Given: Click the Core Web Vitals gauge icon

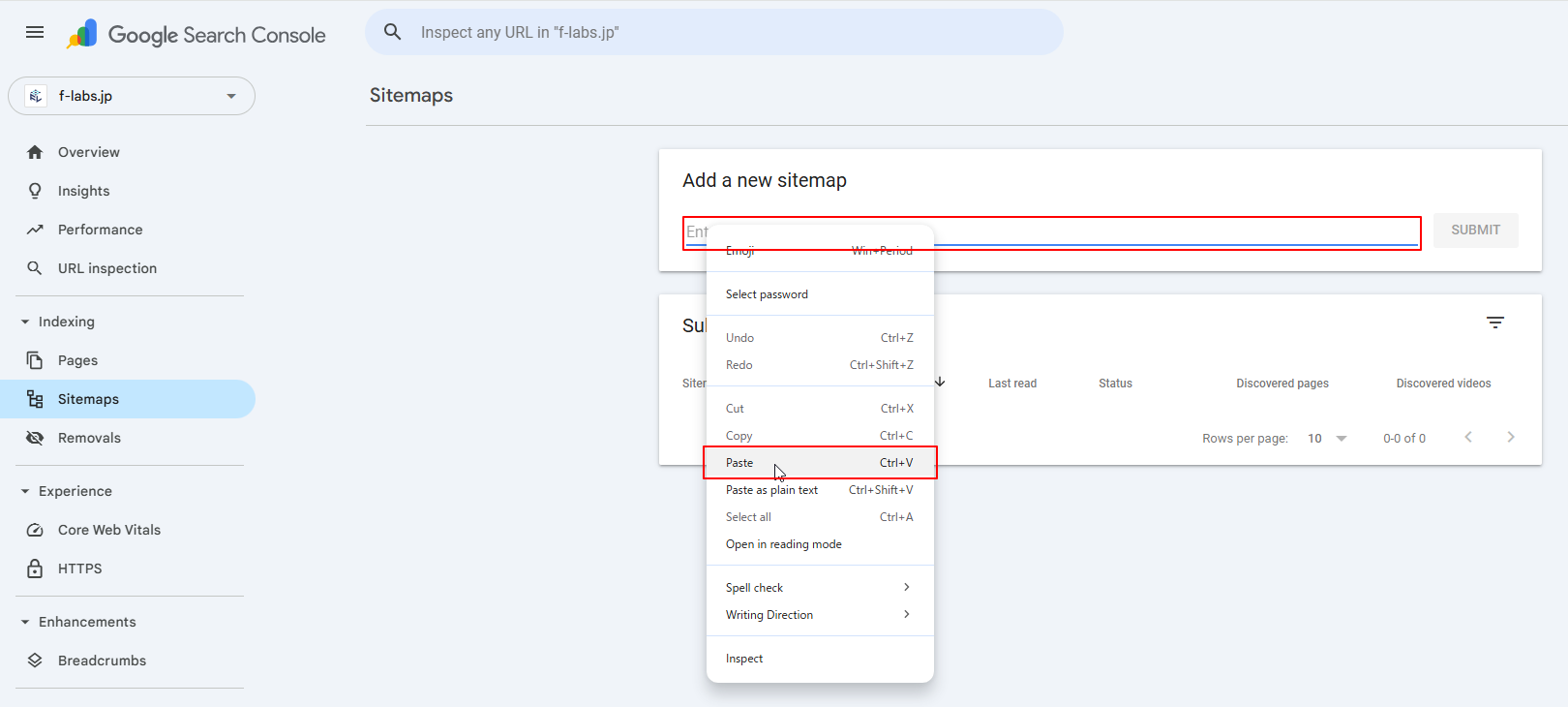Looking at the screenshot, I should [35, 530].
